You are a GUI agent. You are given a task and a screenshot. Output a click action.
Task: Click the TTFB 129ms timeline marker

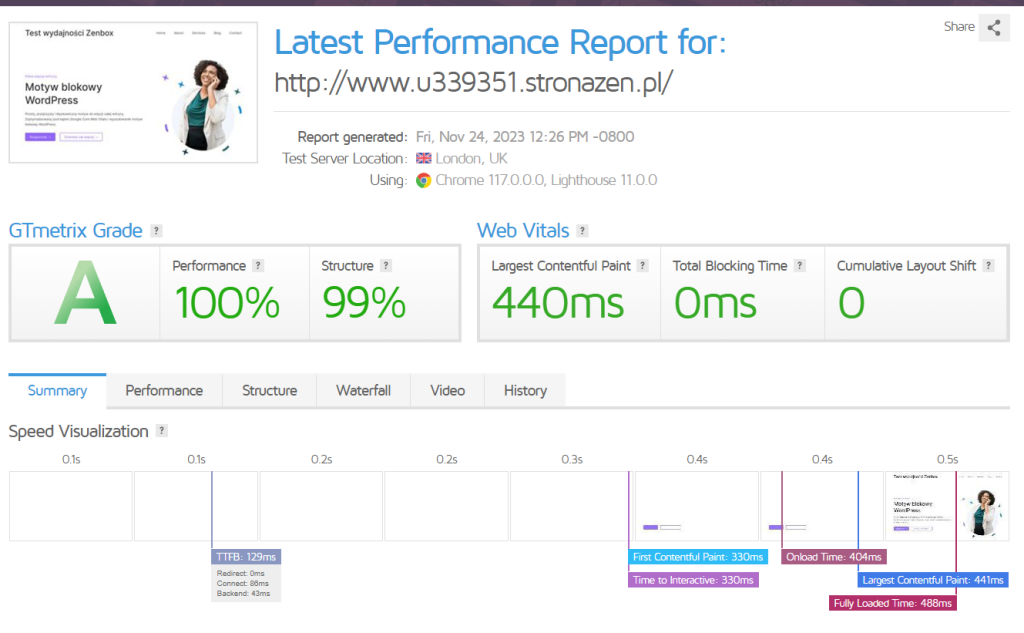(246, 557)
